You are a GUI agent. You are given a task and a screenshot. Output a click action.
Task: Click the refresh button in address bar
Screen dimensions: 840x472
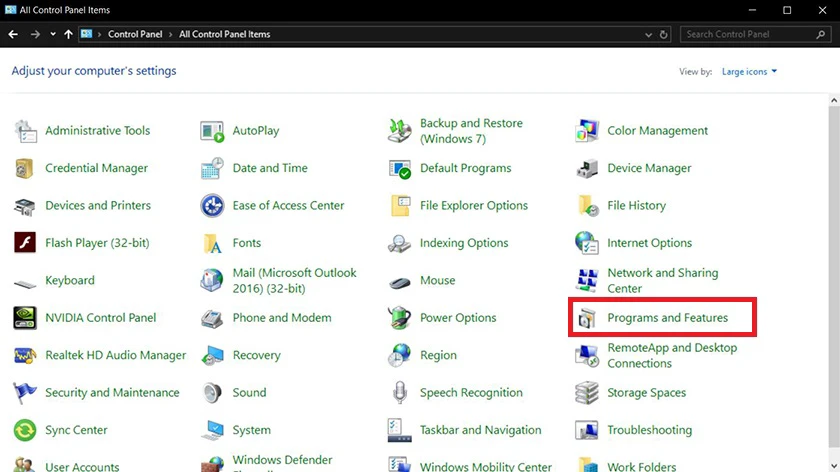point(664,34)
